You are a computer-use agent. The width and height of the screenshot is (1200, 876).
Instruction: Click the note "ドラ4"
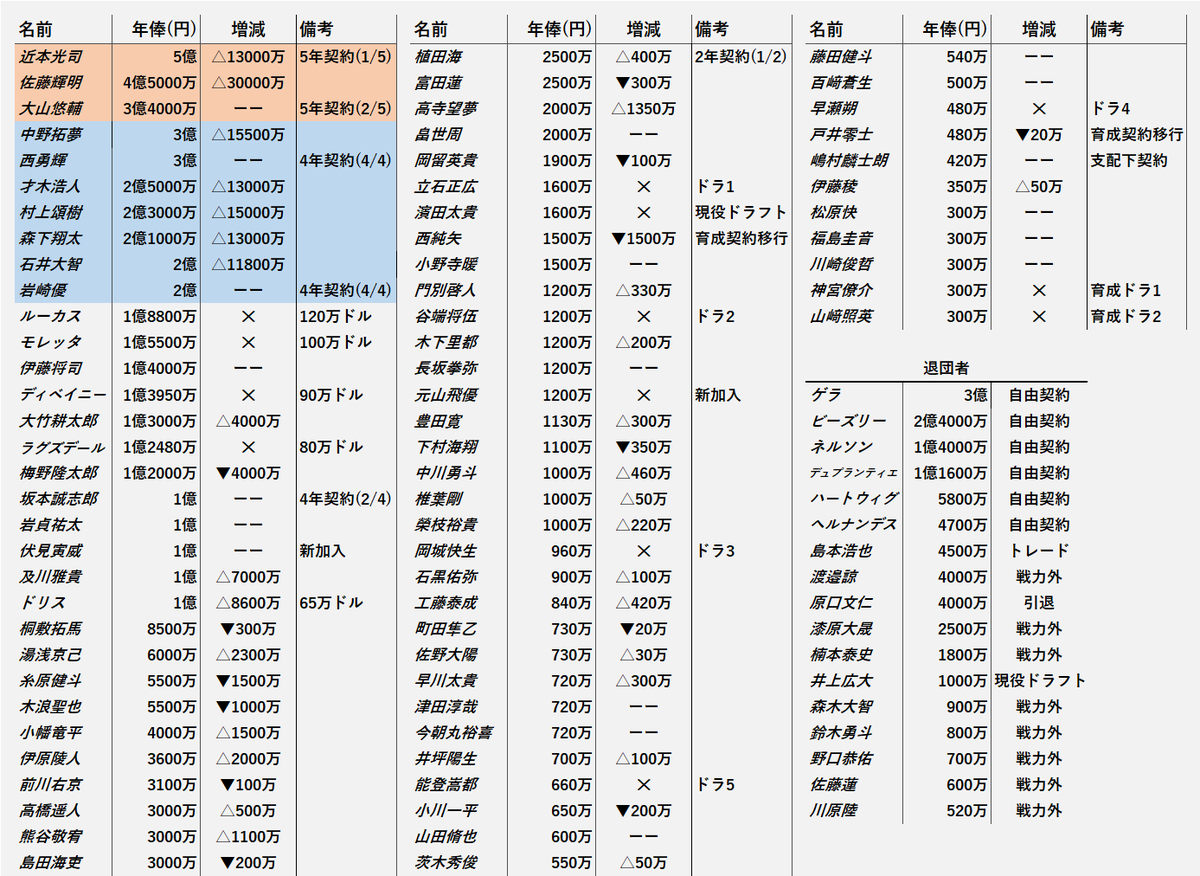1110,109
